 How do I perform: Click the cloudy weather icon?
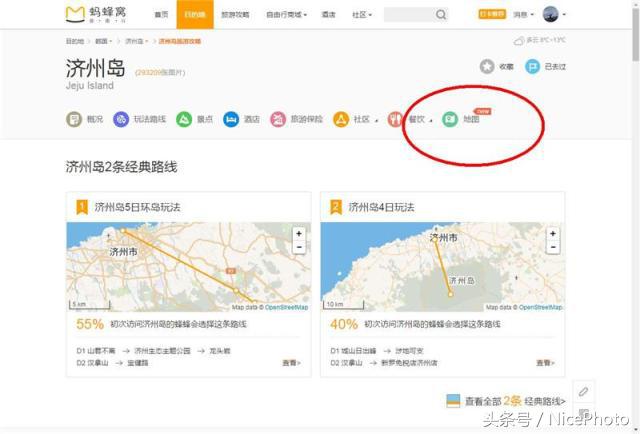point(519,41)
